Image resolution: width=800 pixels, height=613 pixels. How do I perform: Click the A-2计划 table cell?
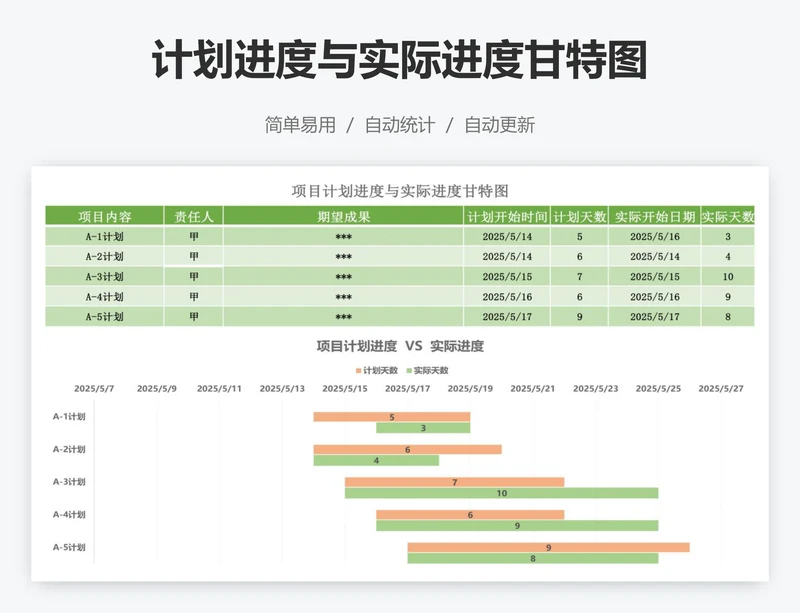(105, 256)
